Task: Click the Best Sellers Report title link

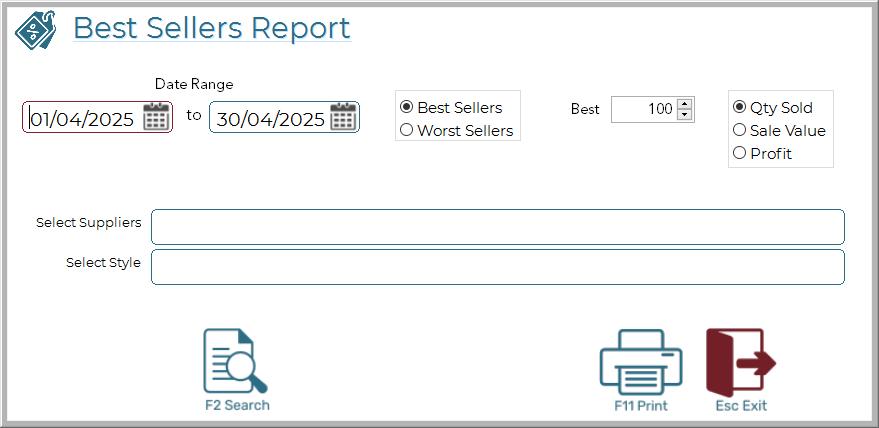Action: tap(212, 27)
